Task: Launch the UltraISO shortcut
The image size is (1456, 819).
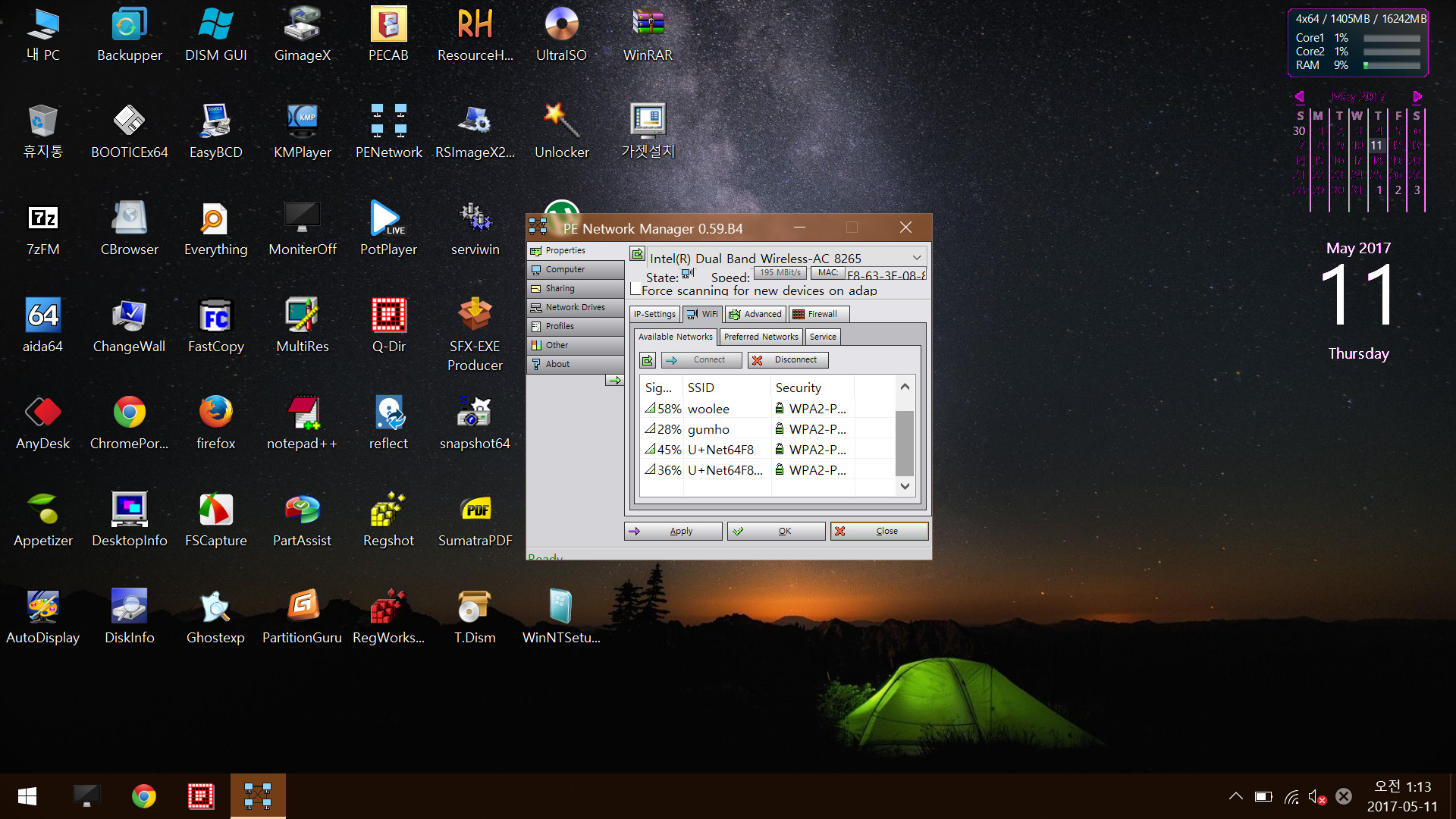Action: [561, 35]
